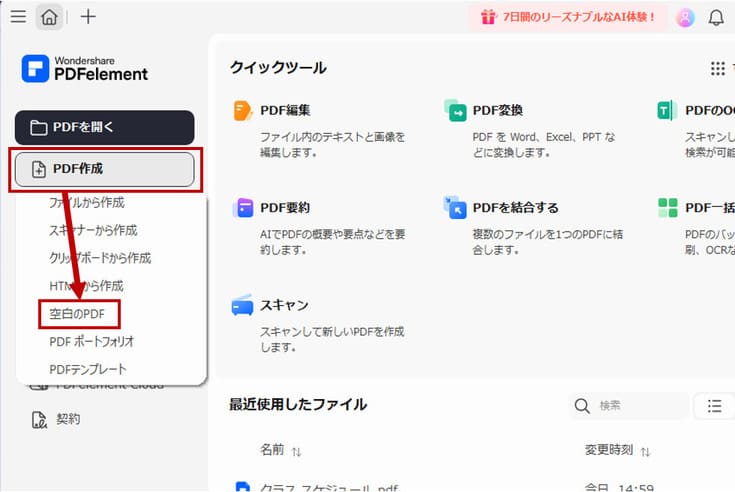Switch to list view icon
The image size is (735, 492).
click(x=714, y=406)
